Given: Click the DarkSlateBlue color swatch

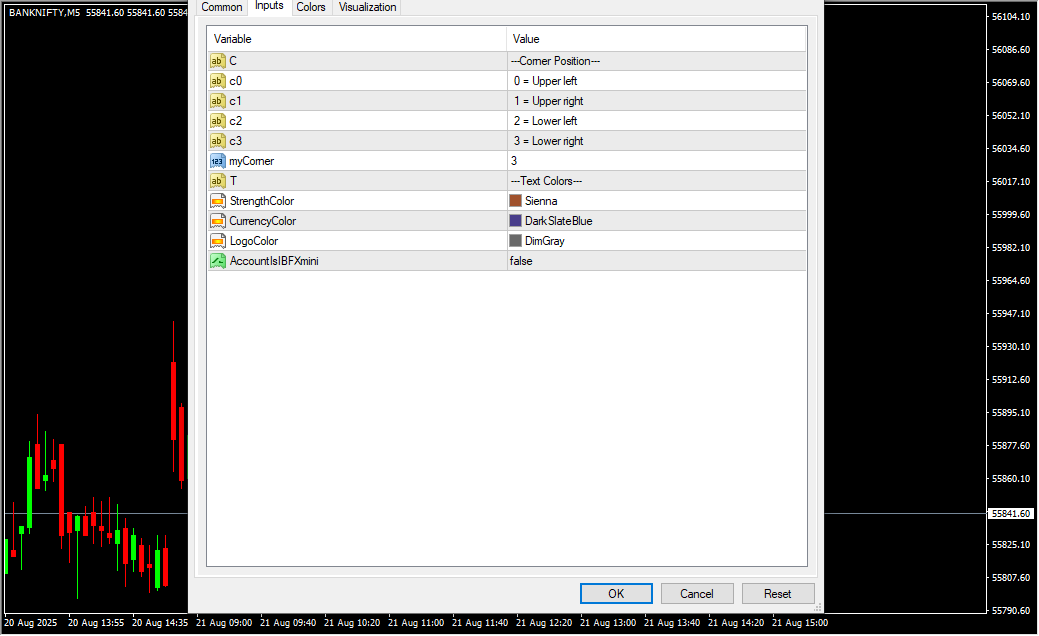Looking at the screenshot, I should (x=516, y=221).
